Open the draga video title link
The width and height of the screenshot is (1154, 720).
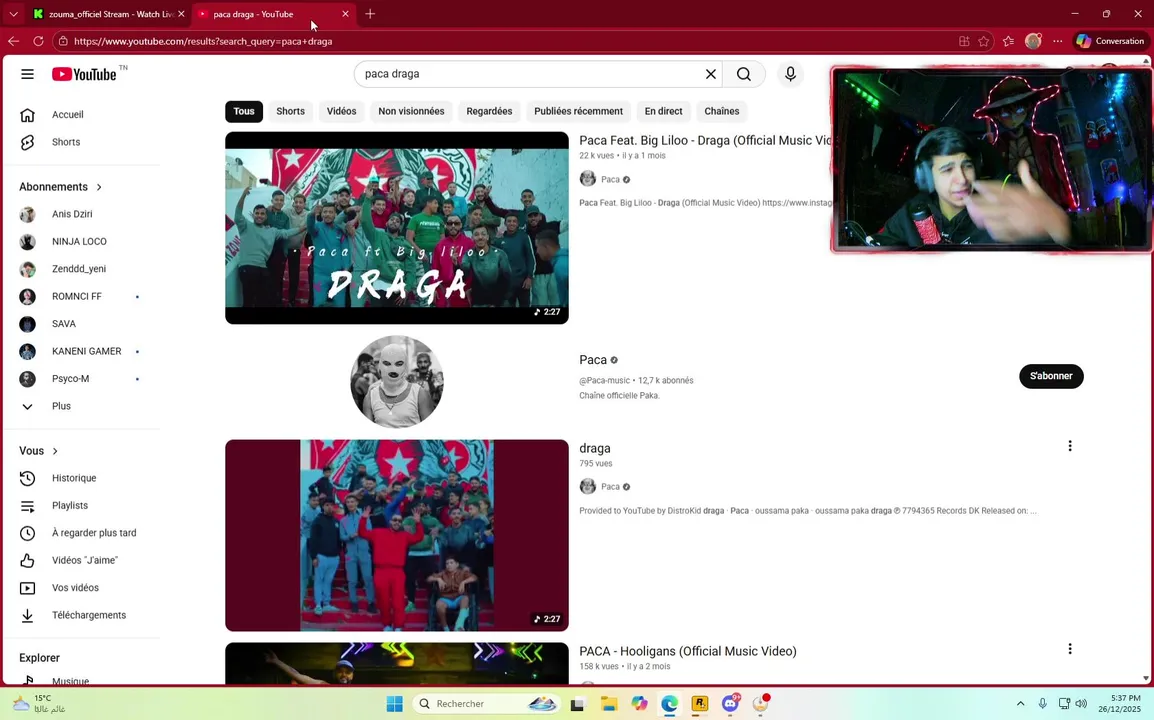click(595, 448)
